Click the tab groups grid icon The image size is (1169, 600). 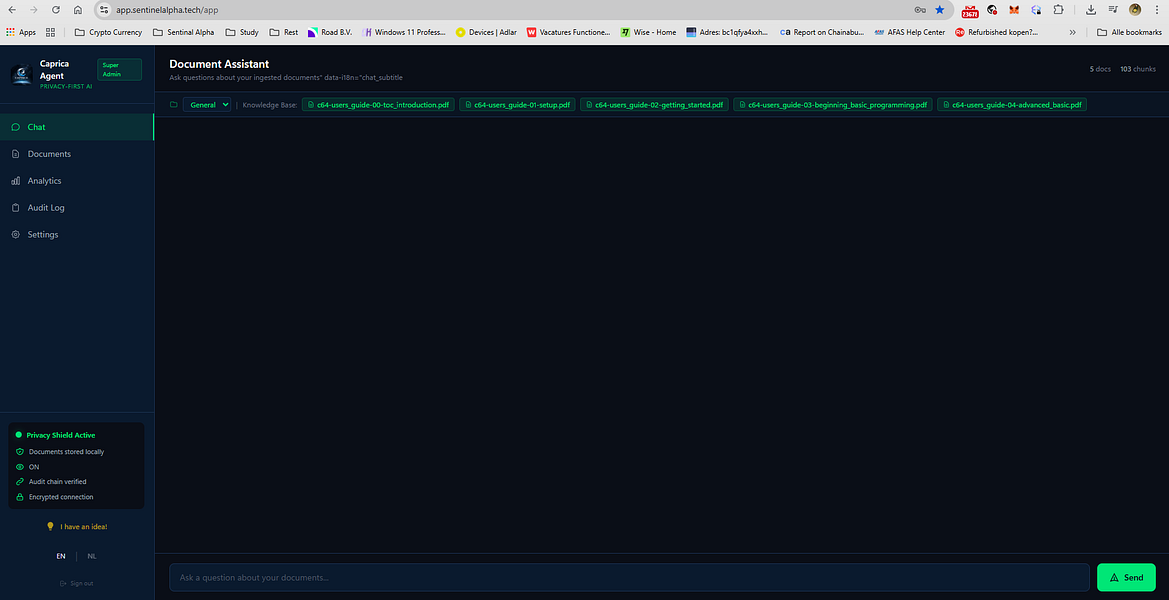(51, 32)
